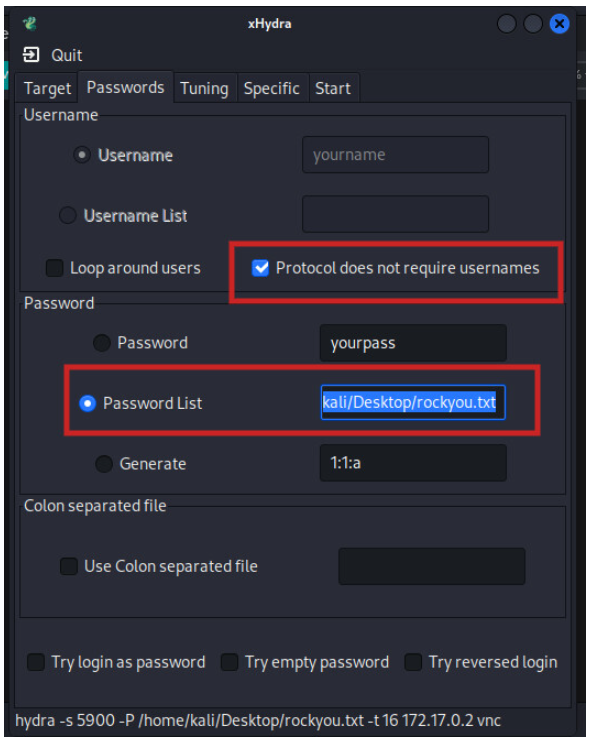Click the yourname username field

[396, 155]
